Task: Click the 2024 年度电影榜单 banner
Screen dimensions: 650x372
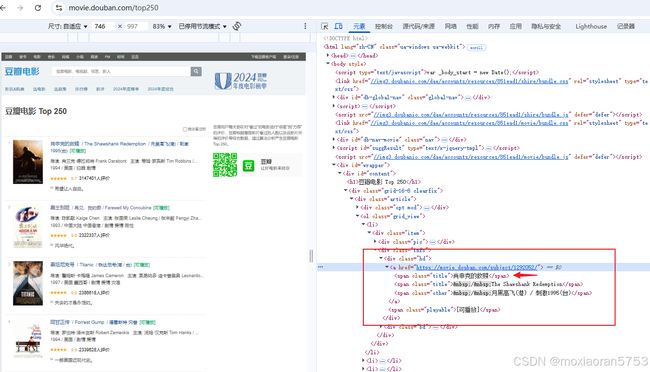Action: coord(240,80)
